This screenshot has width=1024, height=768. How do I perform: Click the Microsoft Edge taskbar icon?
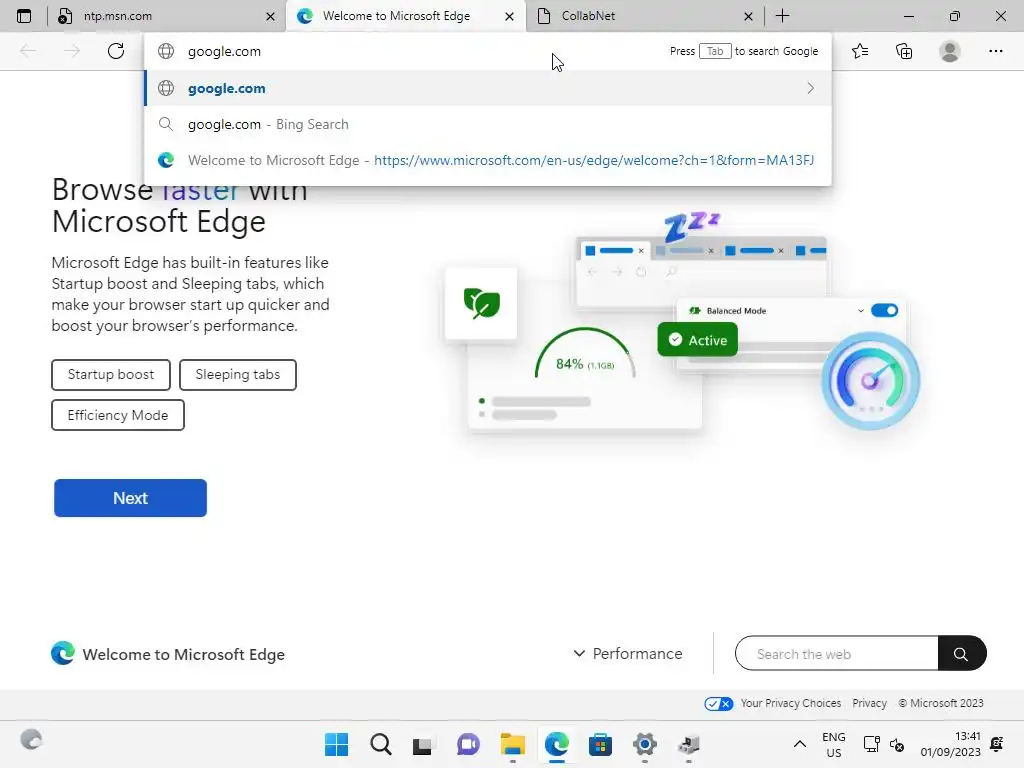556,744
